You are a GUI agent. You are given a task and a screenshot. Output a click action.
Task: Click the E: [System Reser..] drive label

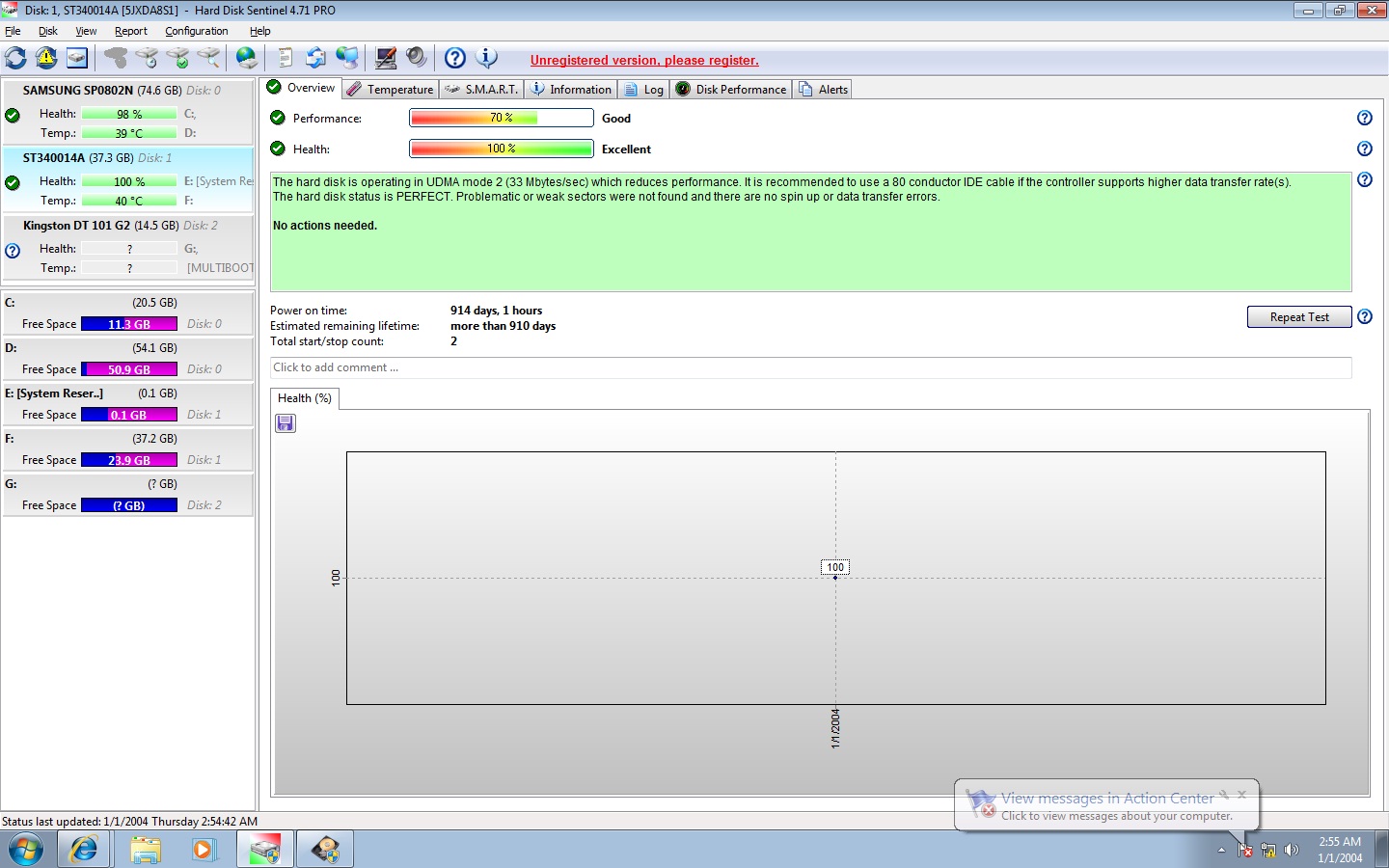54,393
